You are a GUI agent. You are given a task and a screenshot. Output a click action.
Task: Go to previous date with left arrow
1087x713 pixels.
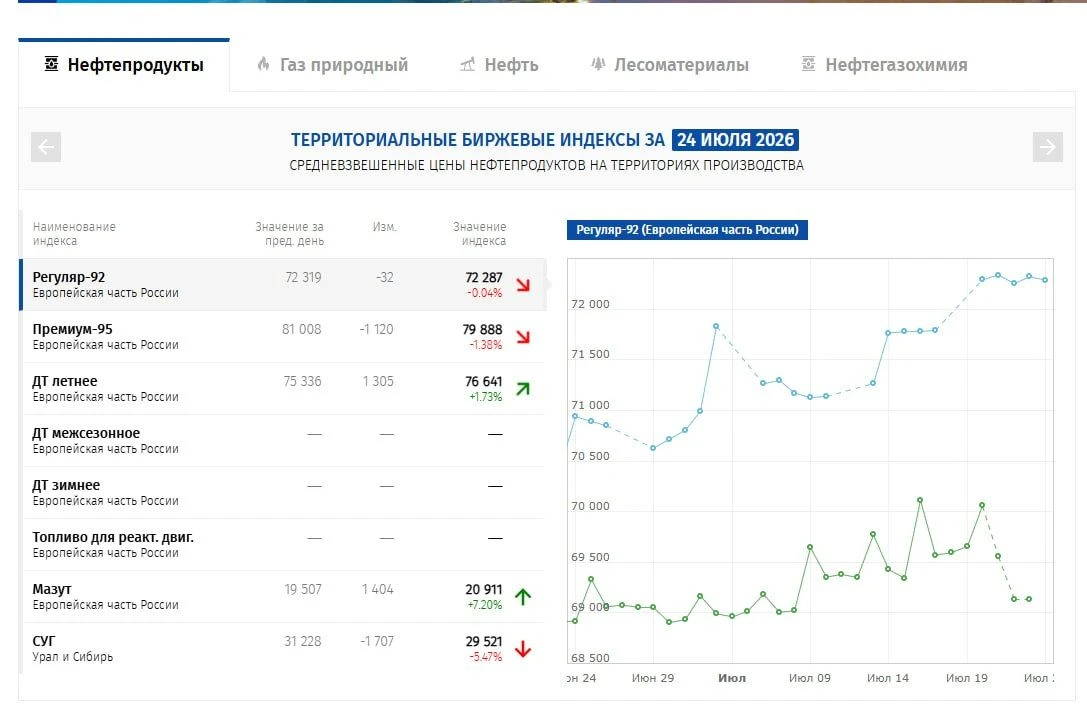point(46,147)
